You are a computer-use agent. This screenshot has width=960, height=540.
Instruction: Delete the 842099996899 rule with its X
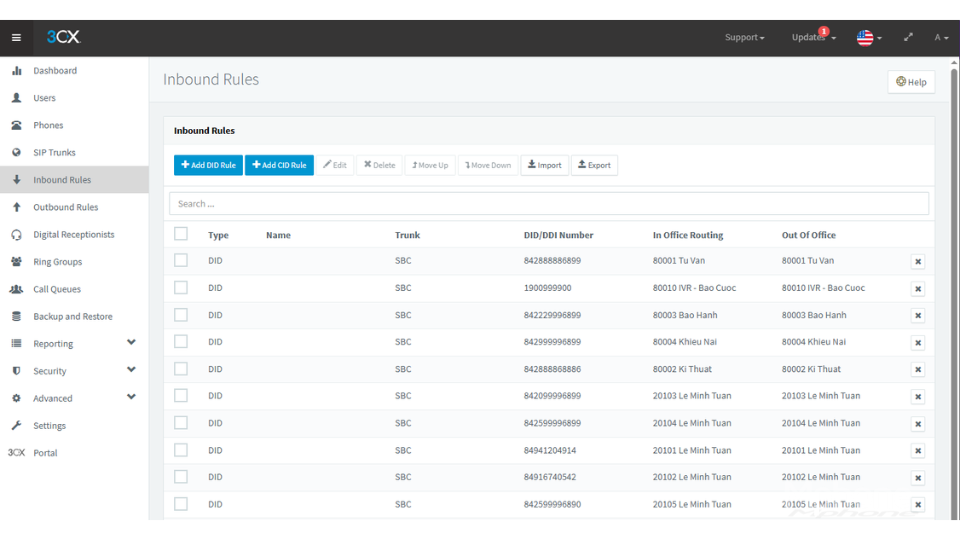[918, 397]
